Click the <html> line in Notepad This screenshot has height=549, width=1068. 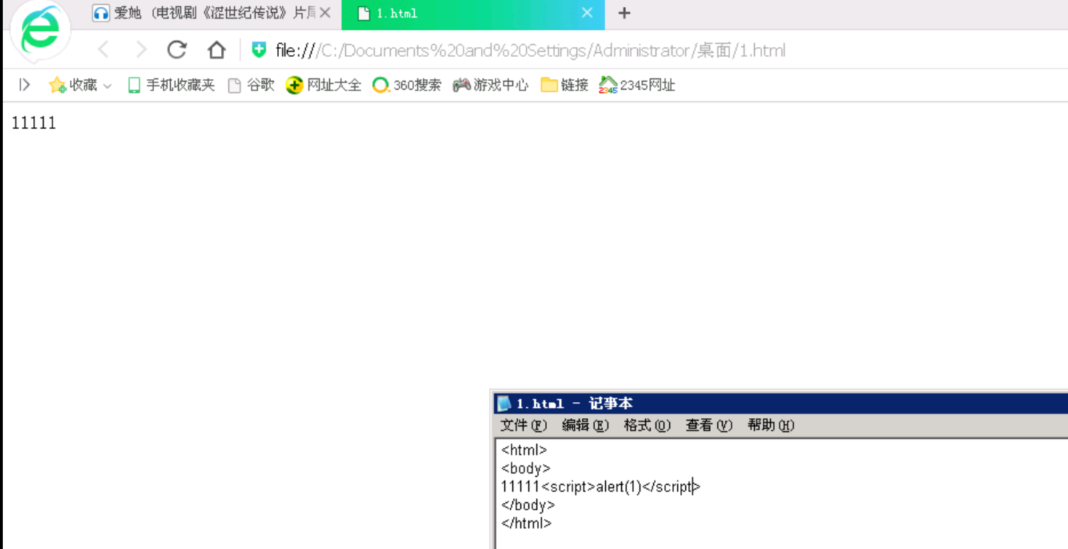point(524,450)
